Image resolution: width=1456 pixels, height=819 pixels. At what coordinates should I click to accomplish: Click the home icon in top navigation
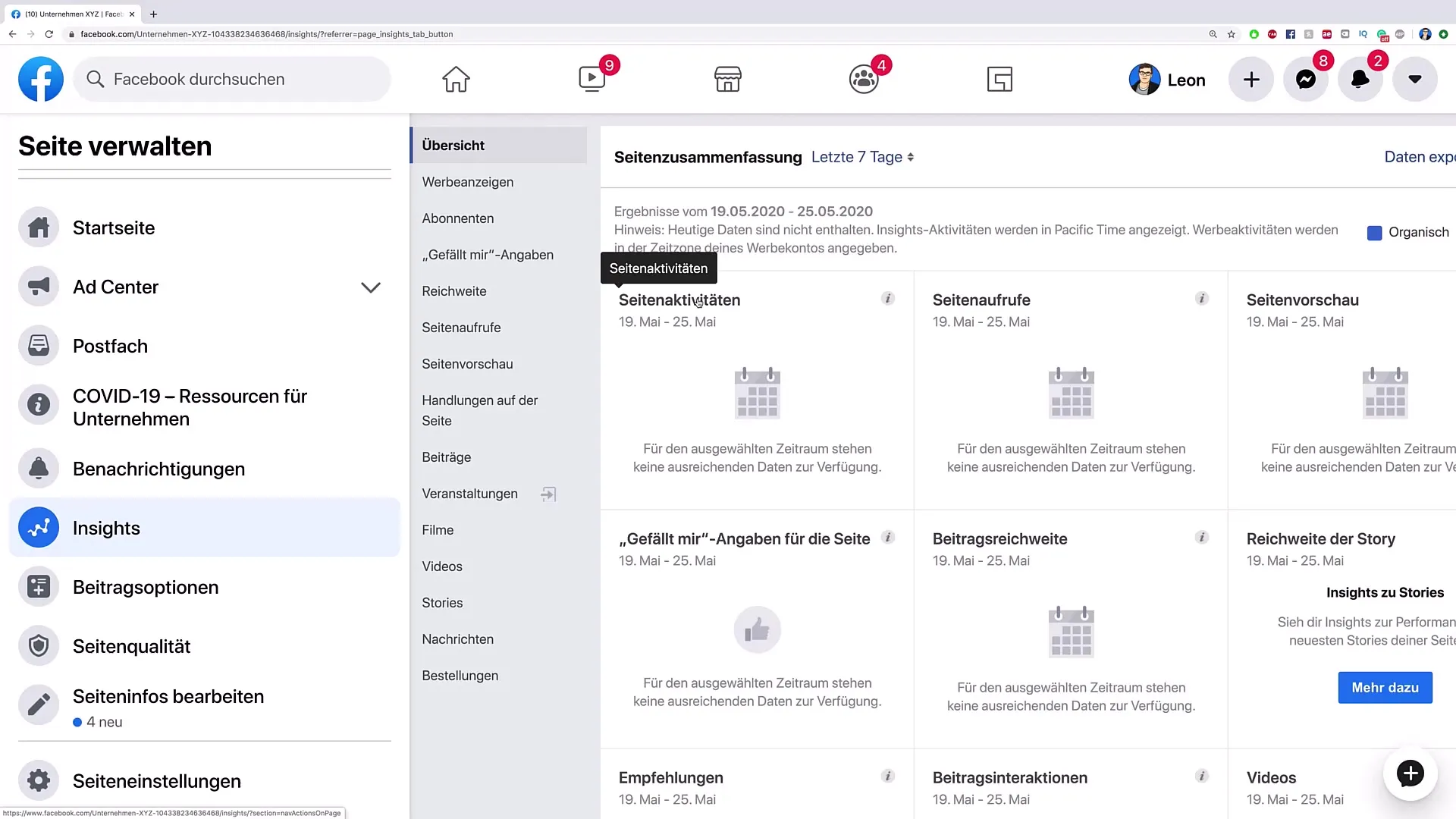[456, 79]
